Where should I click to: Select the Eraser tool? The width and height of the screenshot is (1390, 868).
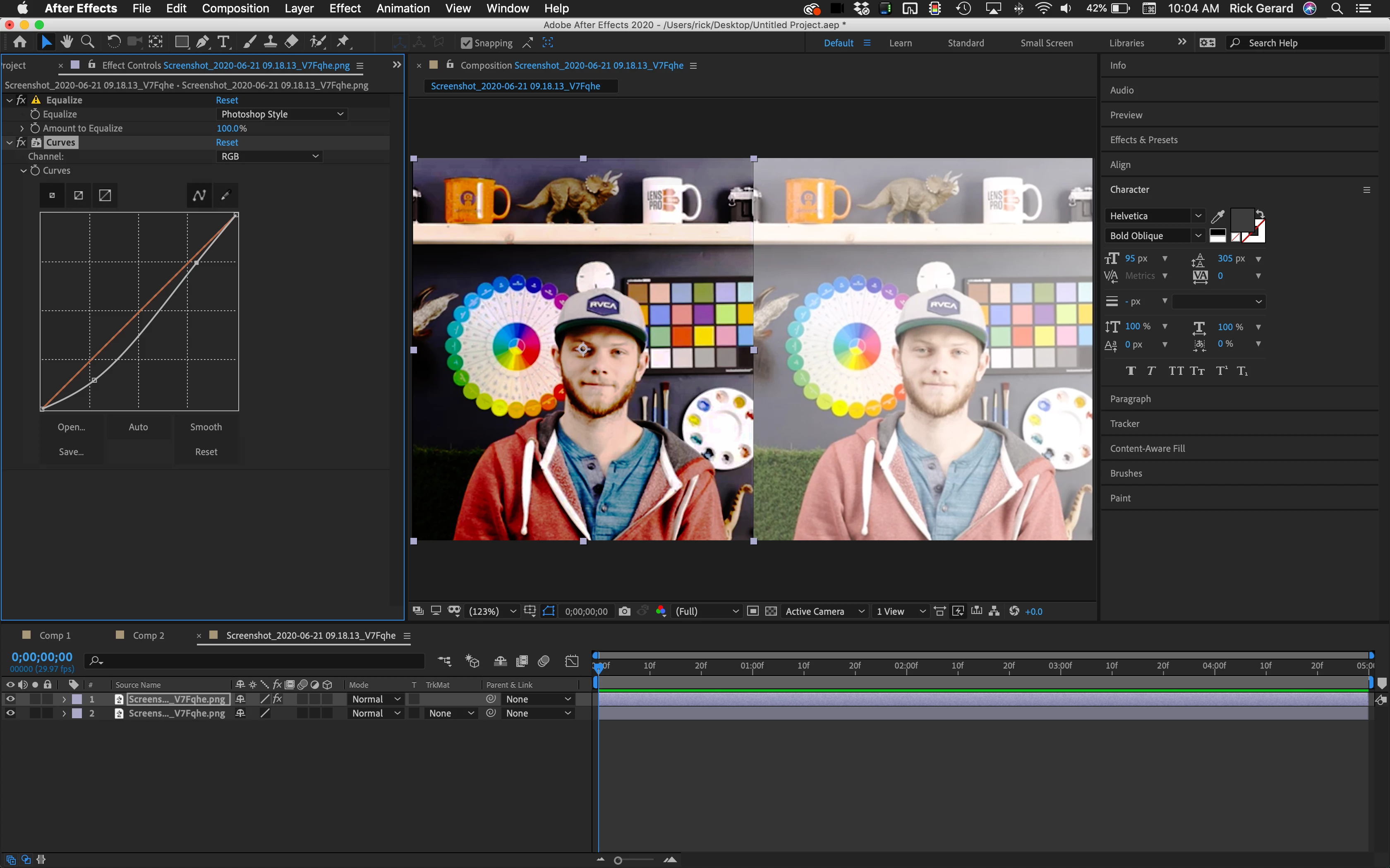[292, 42]
